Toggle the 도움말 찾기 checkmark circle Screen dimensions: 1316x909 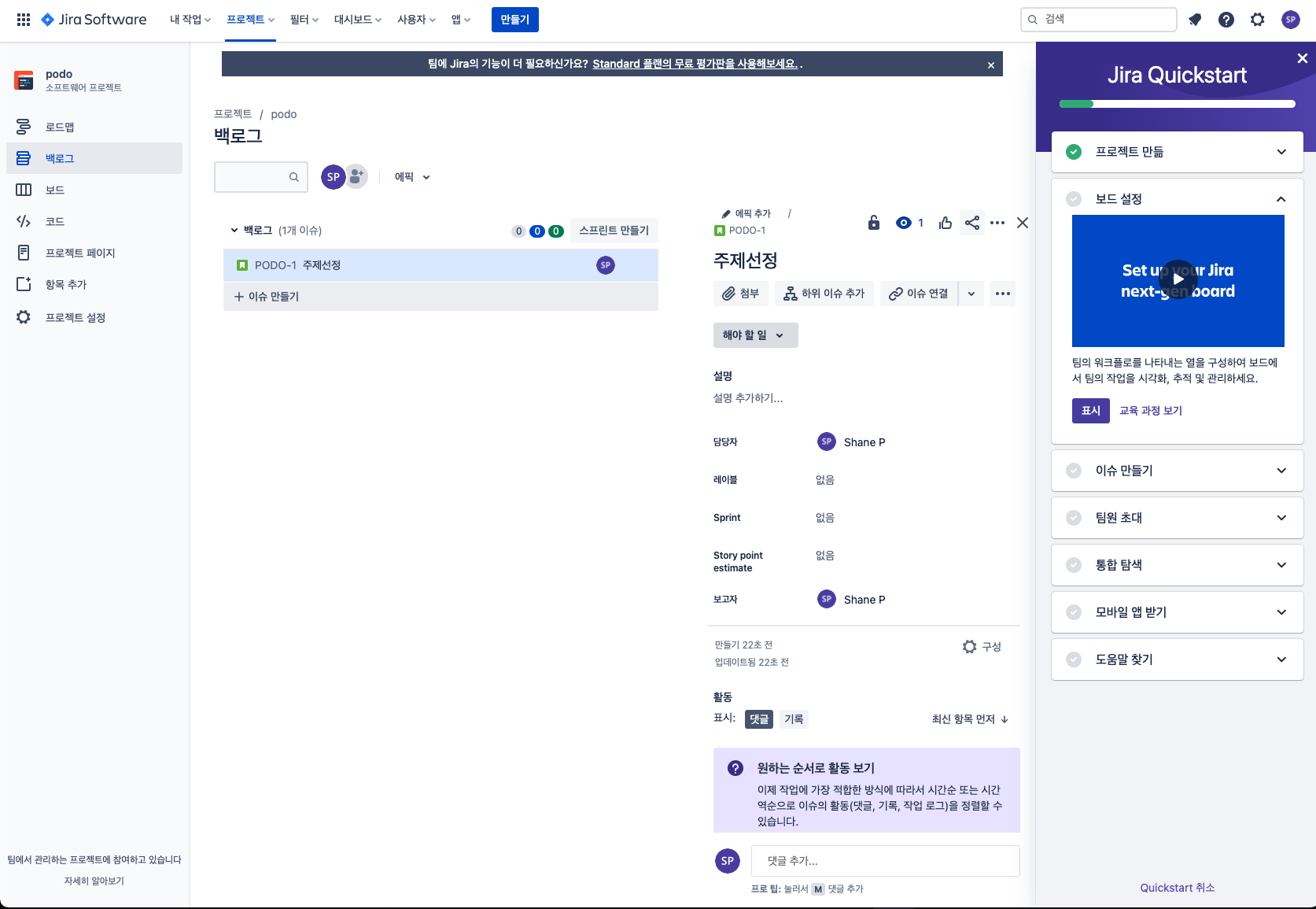[x=1074, y=660]
